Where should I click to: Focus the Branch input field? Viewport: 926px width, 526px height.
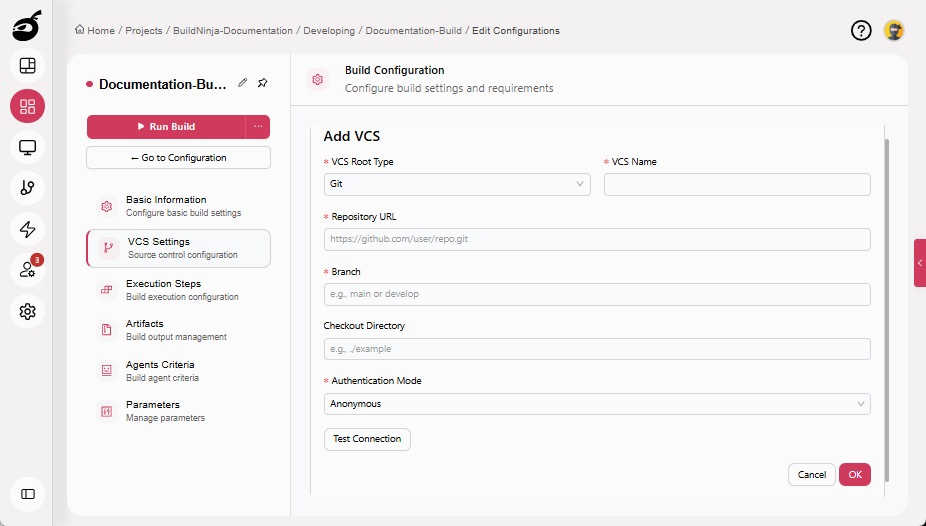click(597, 294)
